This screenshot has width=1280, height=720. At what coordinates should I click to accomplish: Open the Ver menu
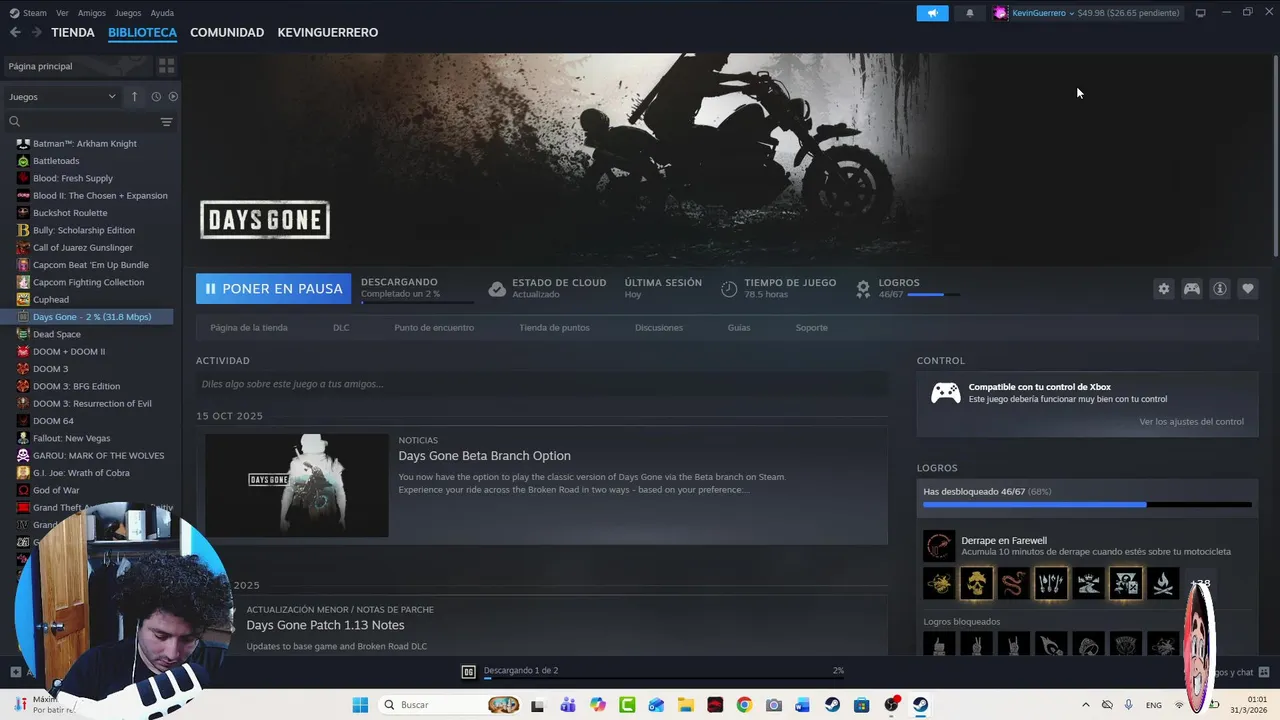62,13
